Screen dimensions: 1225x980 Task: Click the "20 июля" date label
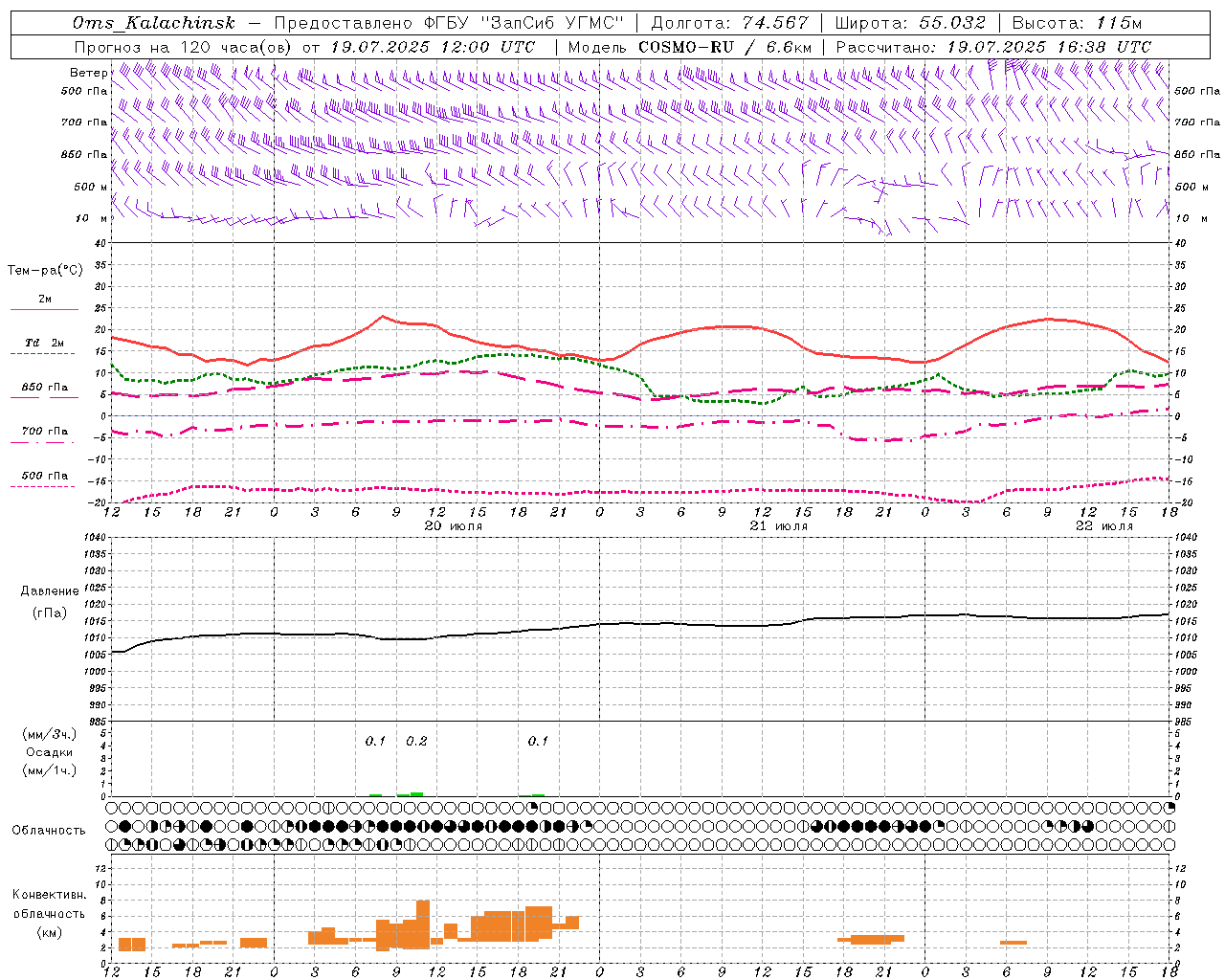[454, 526]
